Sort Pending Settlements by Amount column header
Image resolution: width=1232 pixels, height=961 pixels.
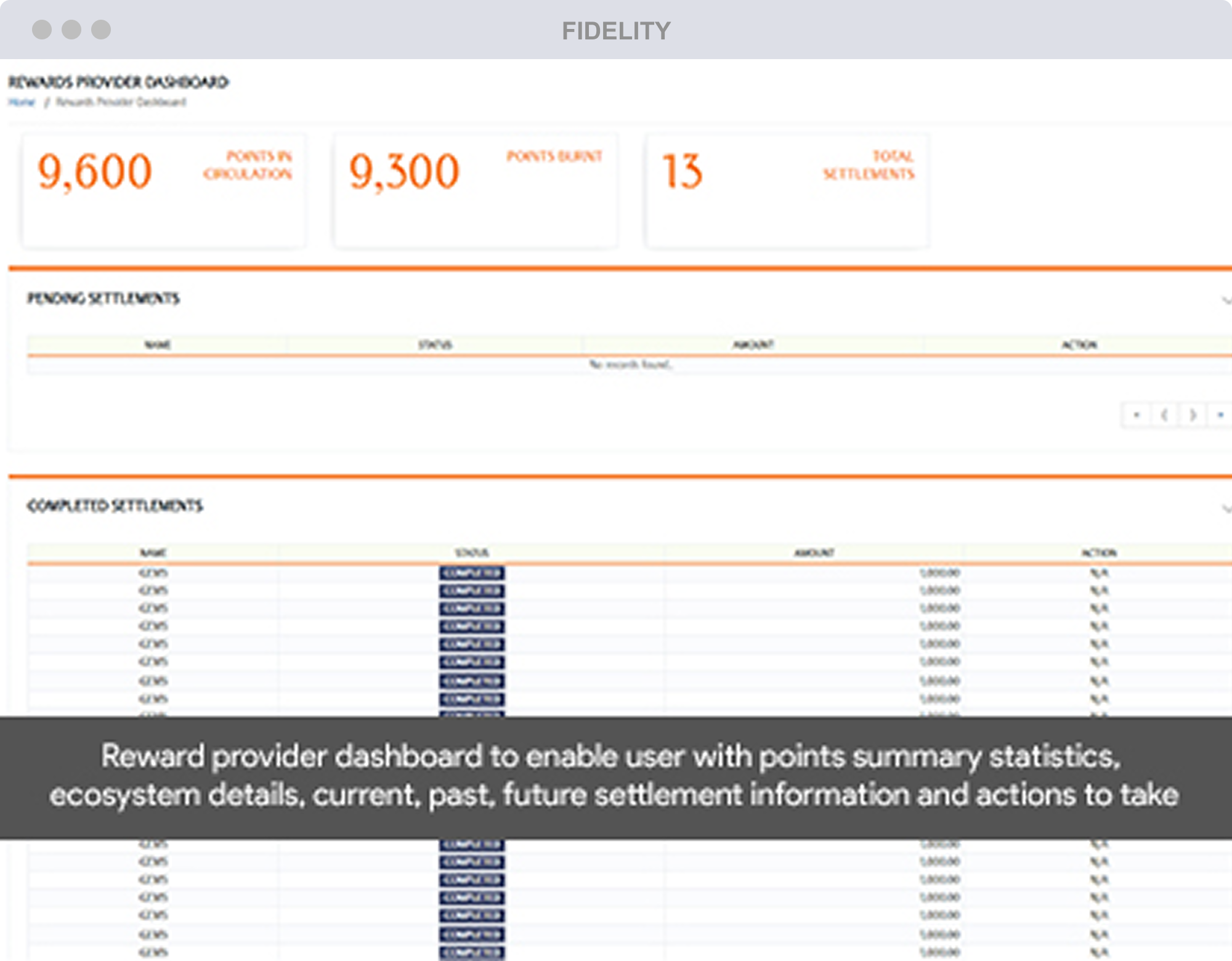click(x=753, y=345)
